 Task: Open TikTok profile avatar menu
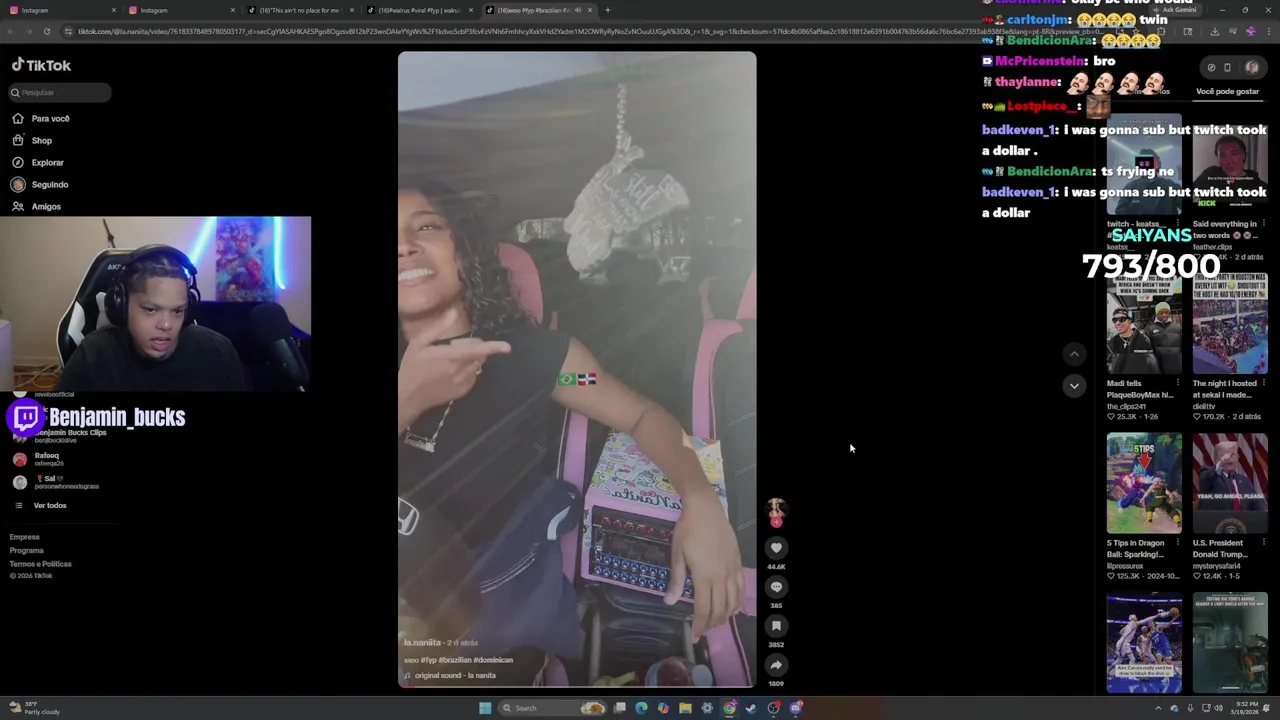coord(1252,68)
